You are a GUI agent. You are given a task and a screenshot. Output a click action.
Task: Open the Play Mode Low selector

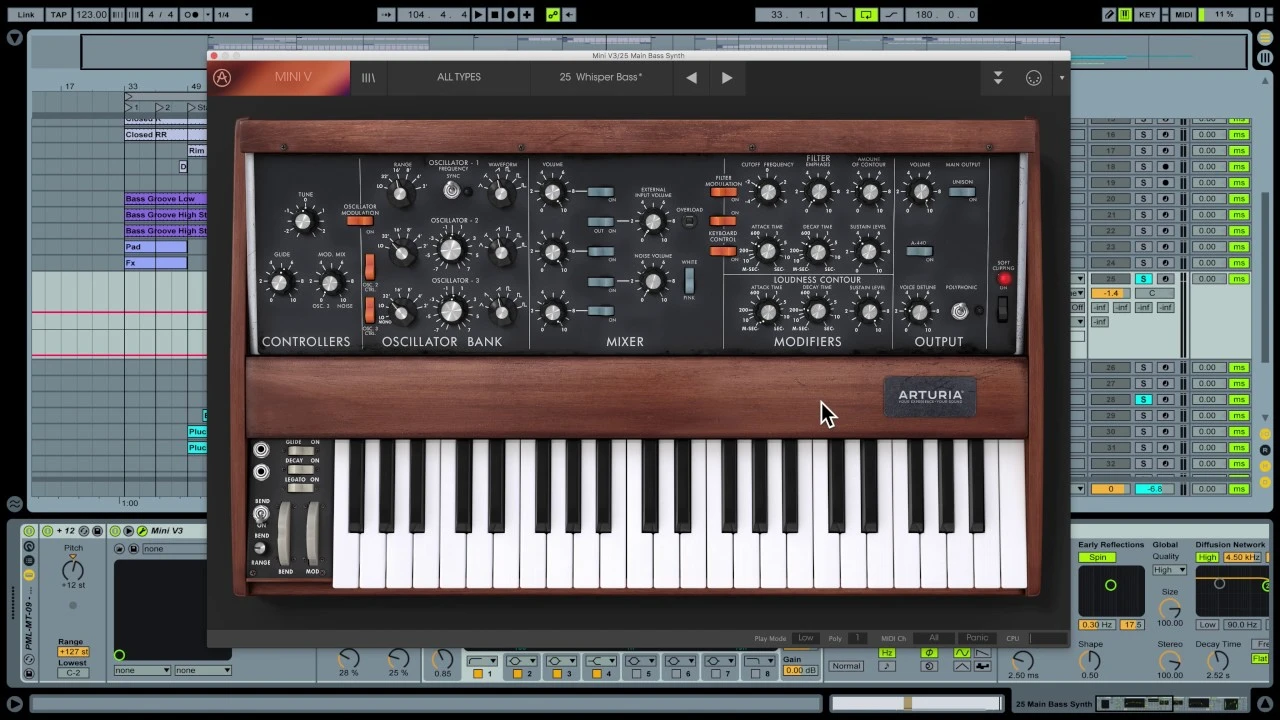[805, 638]
